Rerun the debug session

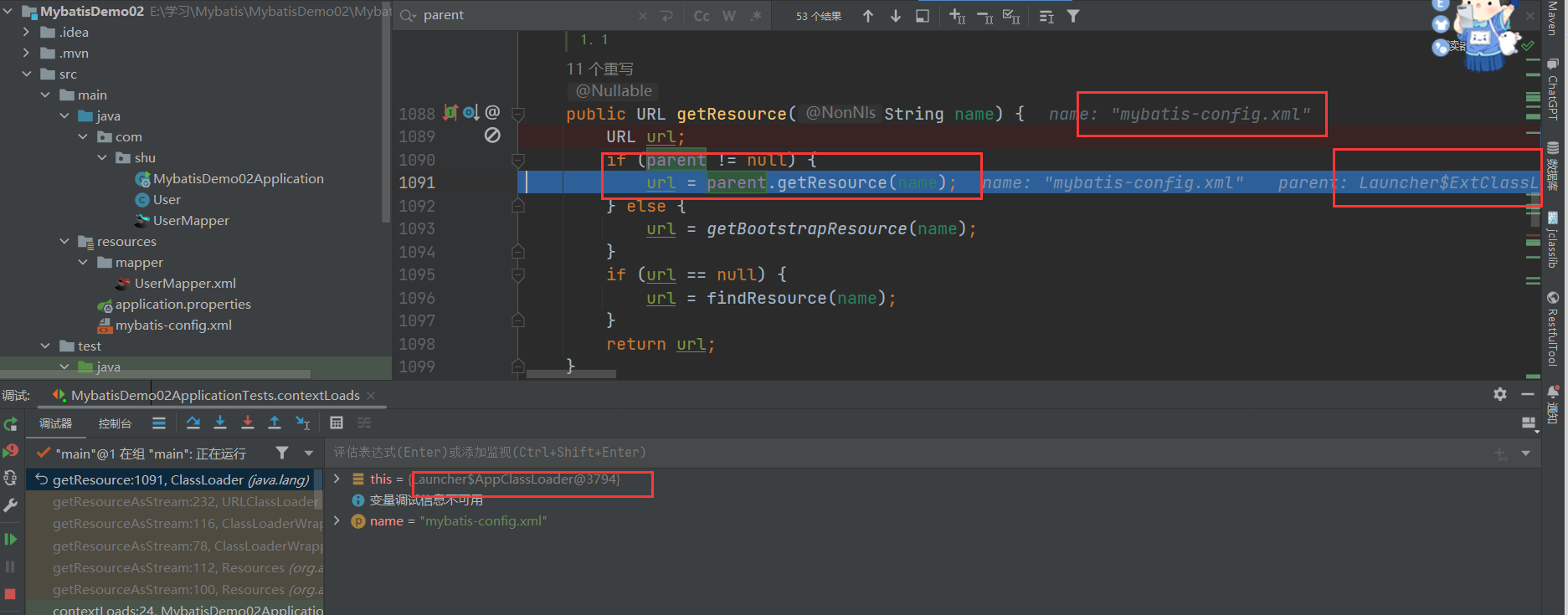[x=11, y=424]
